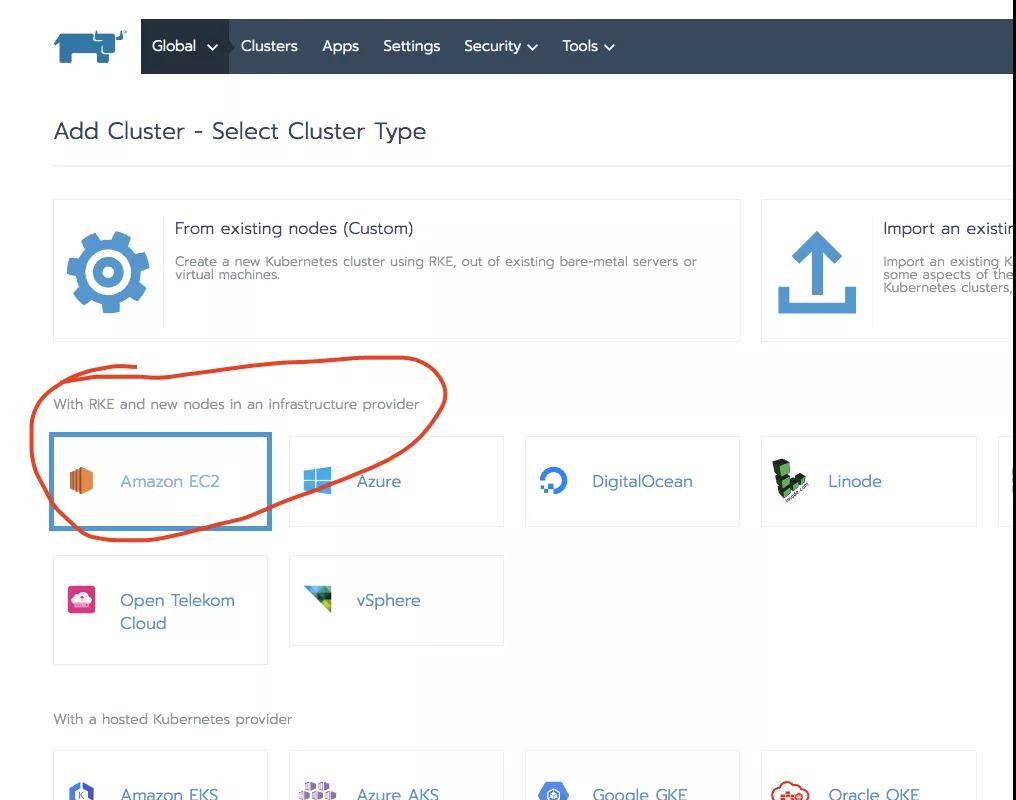The height and width of the screenshot is (800, 1016).
Task: Click the upload arrow import icon
Action: coord(816,272)
